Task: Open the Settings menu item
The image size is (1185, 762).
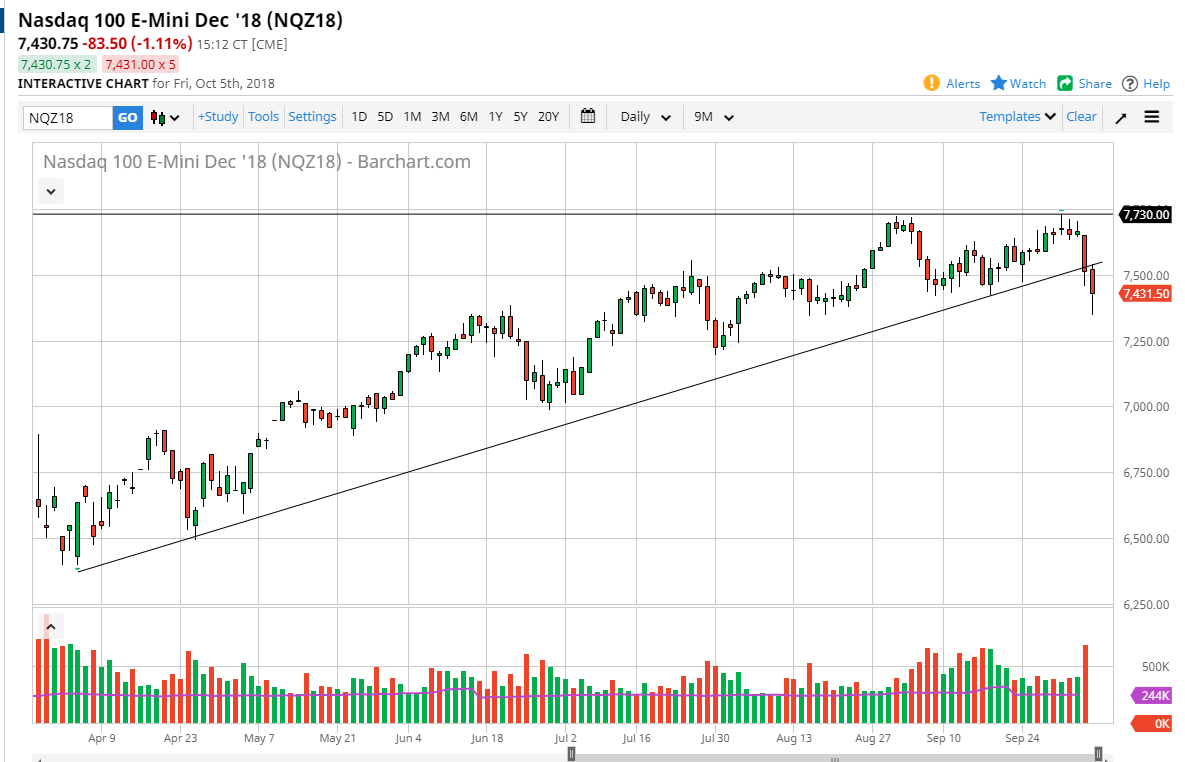Action: click(x=312, y=117)
